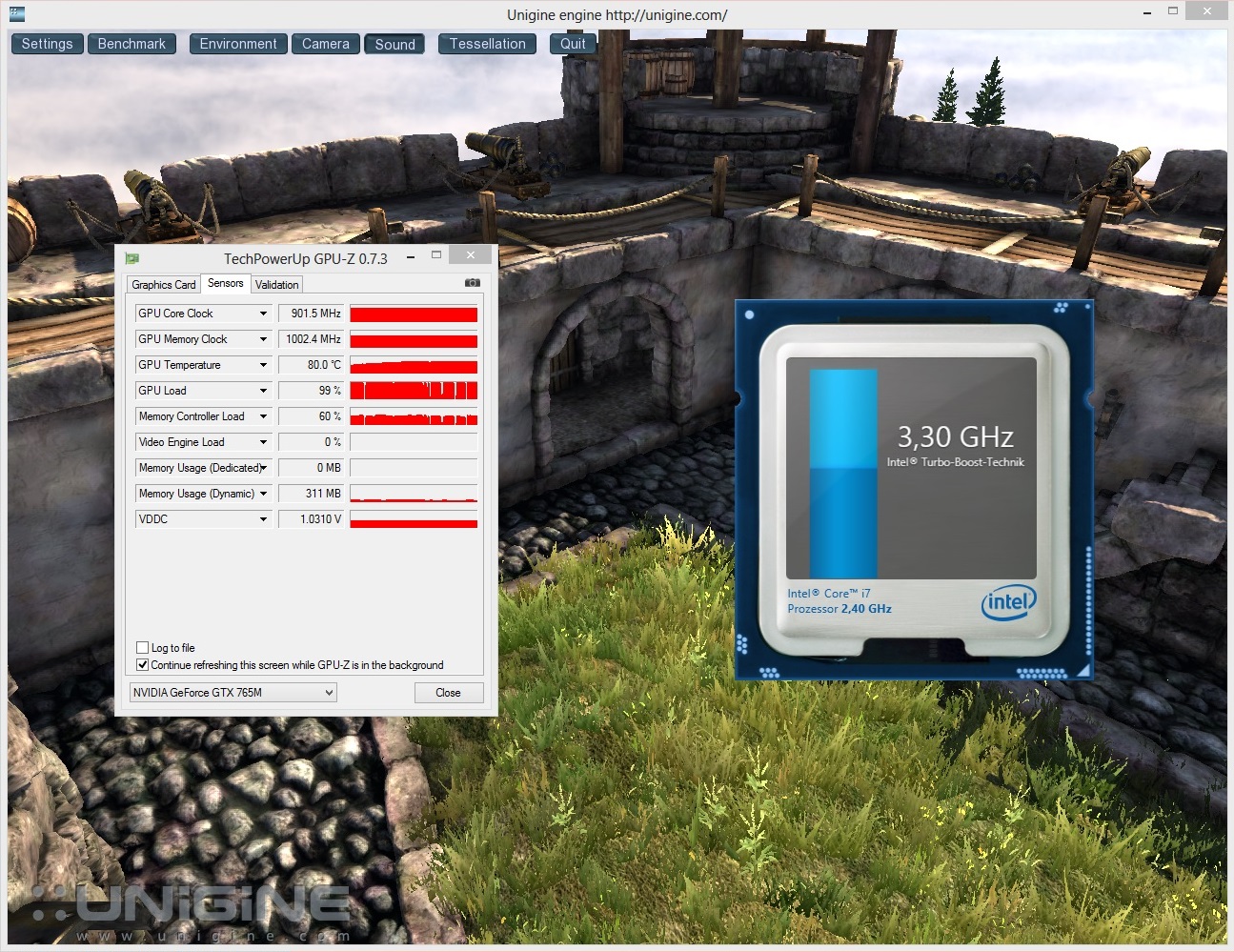The height and width of the screenshot is (952, 1234).
Task: Open the GPU Core Clock sensor dropdown
Action: pyautogui.click(x=264, y=314)
